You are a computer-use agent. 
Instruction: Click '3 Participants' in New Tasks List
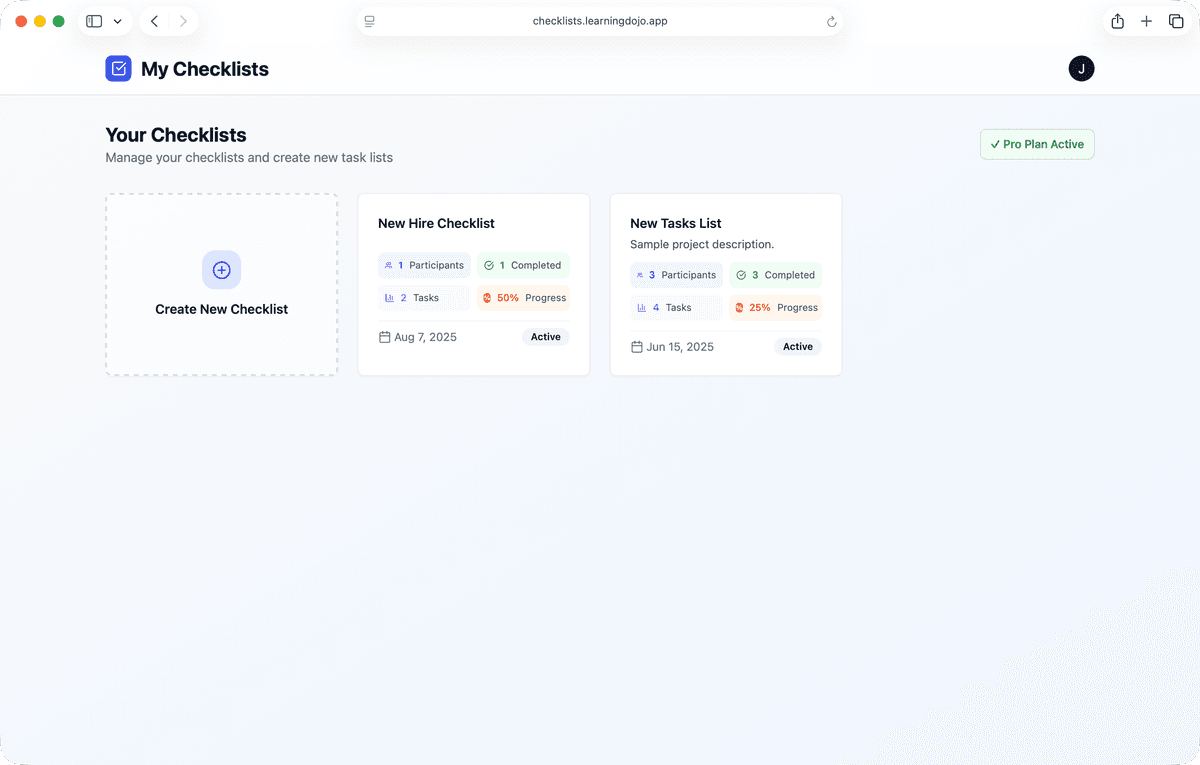[x=676, y=275]
